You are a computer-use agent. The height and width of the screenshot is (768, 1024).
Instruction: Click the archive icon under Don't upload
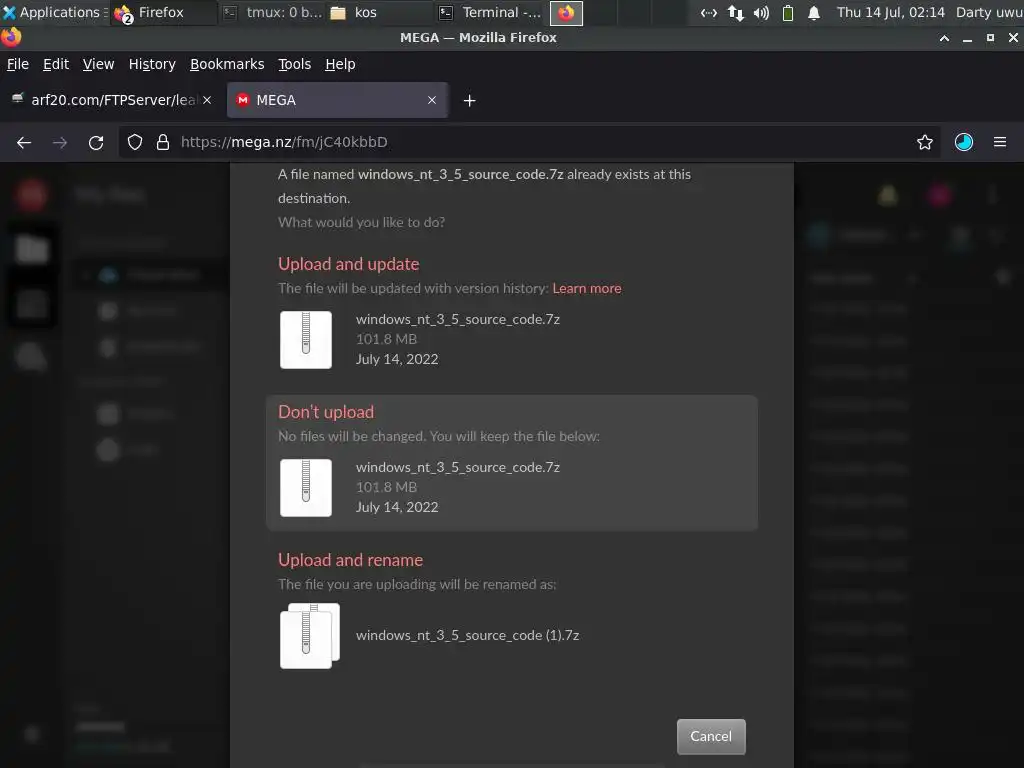[306, 488]
